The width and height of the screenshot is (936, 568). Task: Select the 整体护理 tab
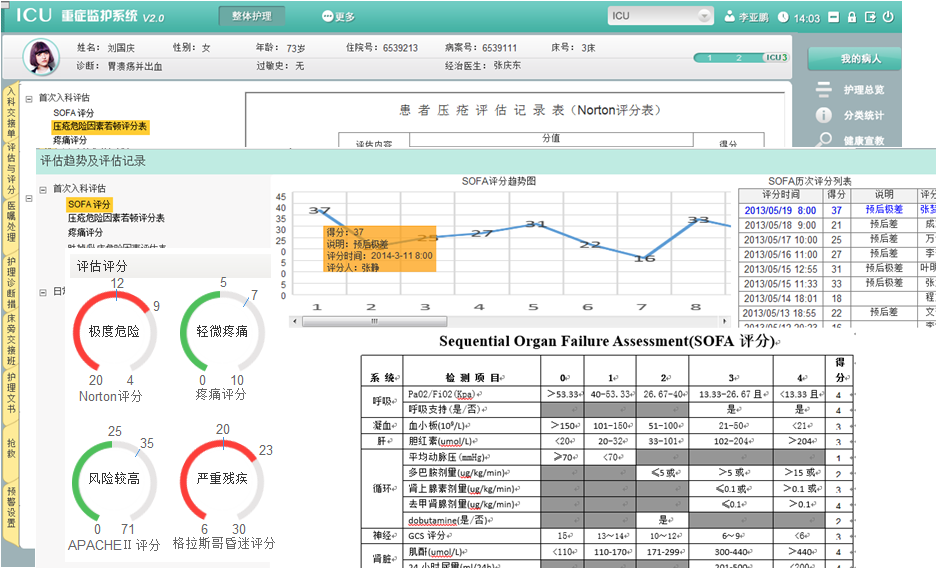coord(251,16)
